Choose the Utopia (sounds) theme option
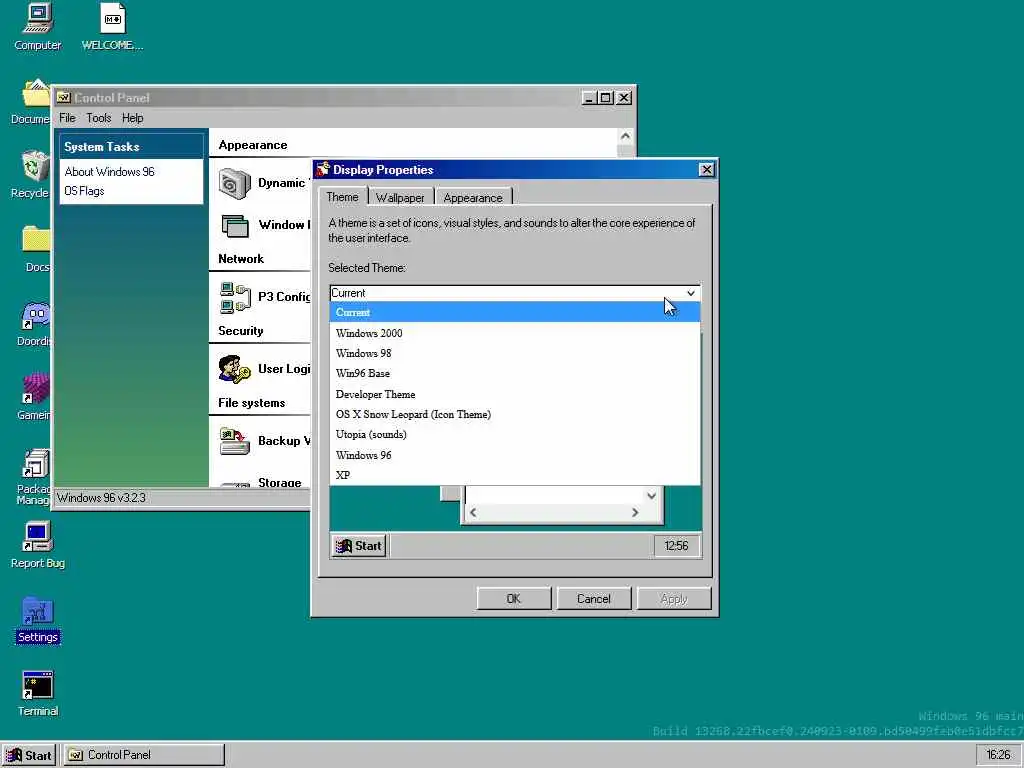 coord(515,434)
